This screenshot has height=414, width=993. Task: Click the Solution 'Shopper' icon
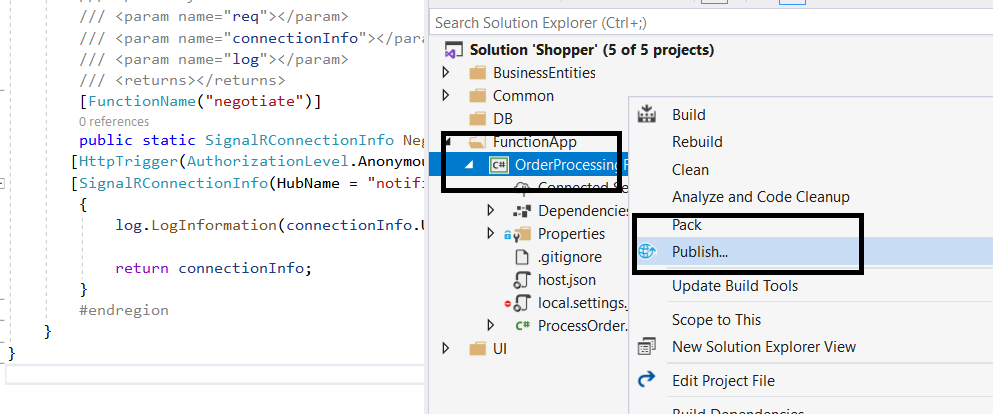(454, 50)
